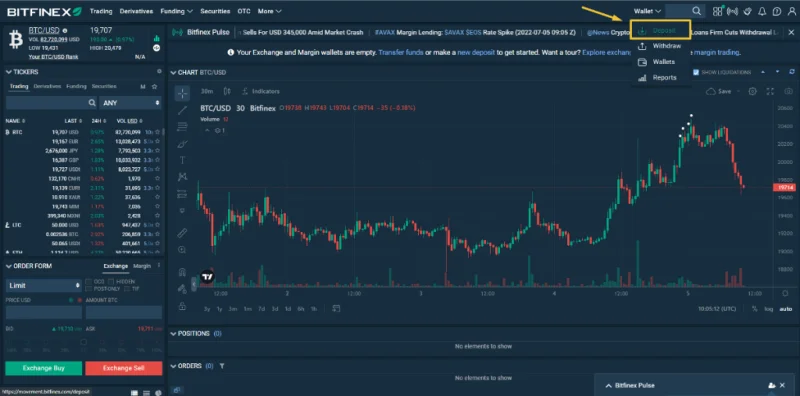Toggle auto scale on chart

[786, 309]
